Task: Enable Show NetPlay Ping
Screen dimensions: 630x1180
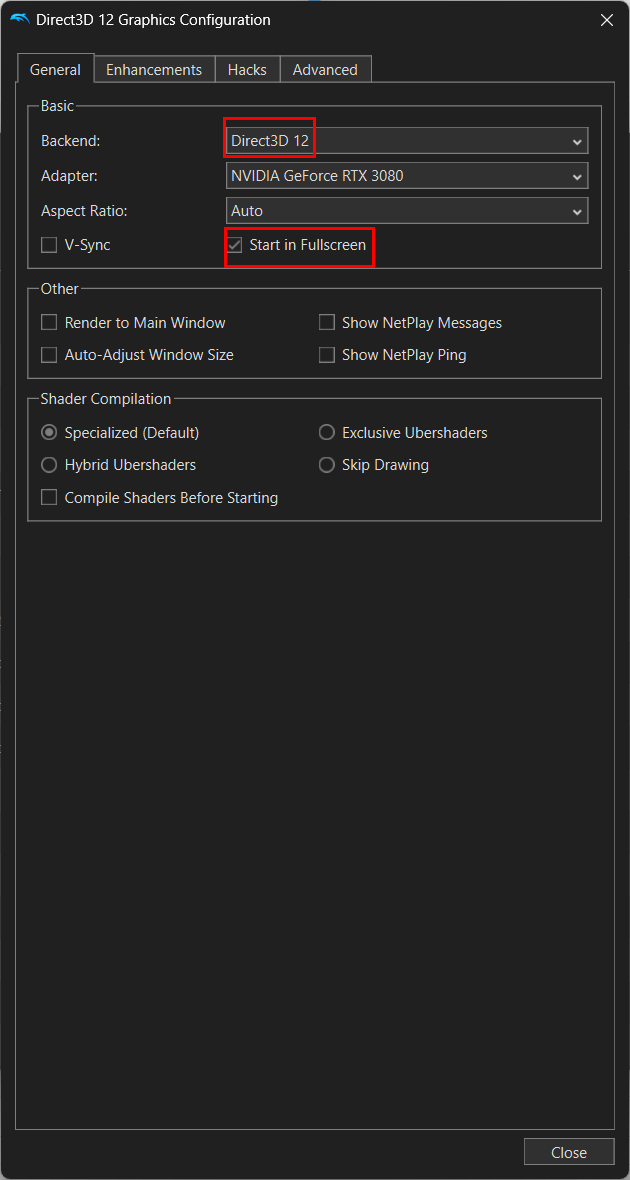Action: pos(326,354)
